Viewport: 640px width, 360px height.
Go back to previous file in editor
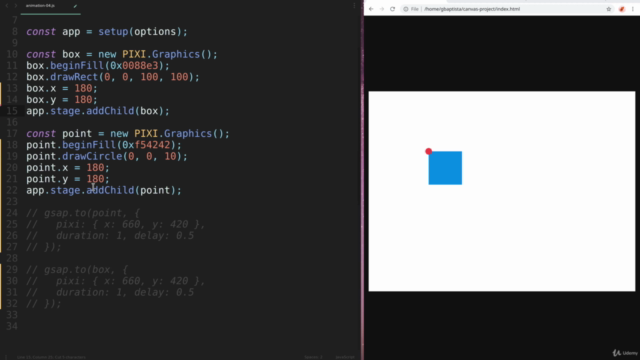7,6
